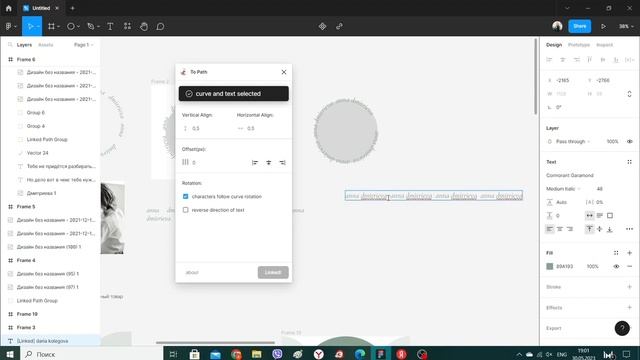
Task: Click the Present play icon
Action: 603,27
